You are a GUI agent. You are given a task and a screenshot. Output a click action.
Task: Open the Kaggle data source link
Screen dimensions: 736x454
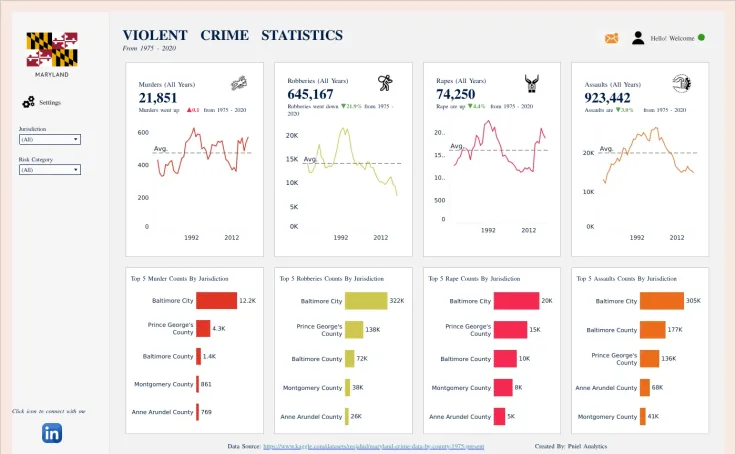click(374, 446)
